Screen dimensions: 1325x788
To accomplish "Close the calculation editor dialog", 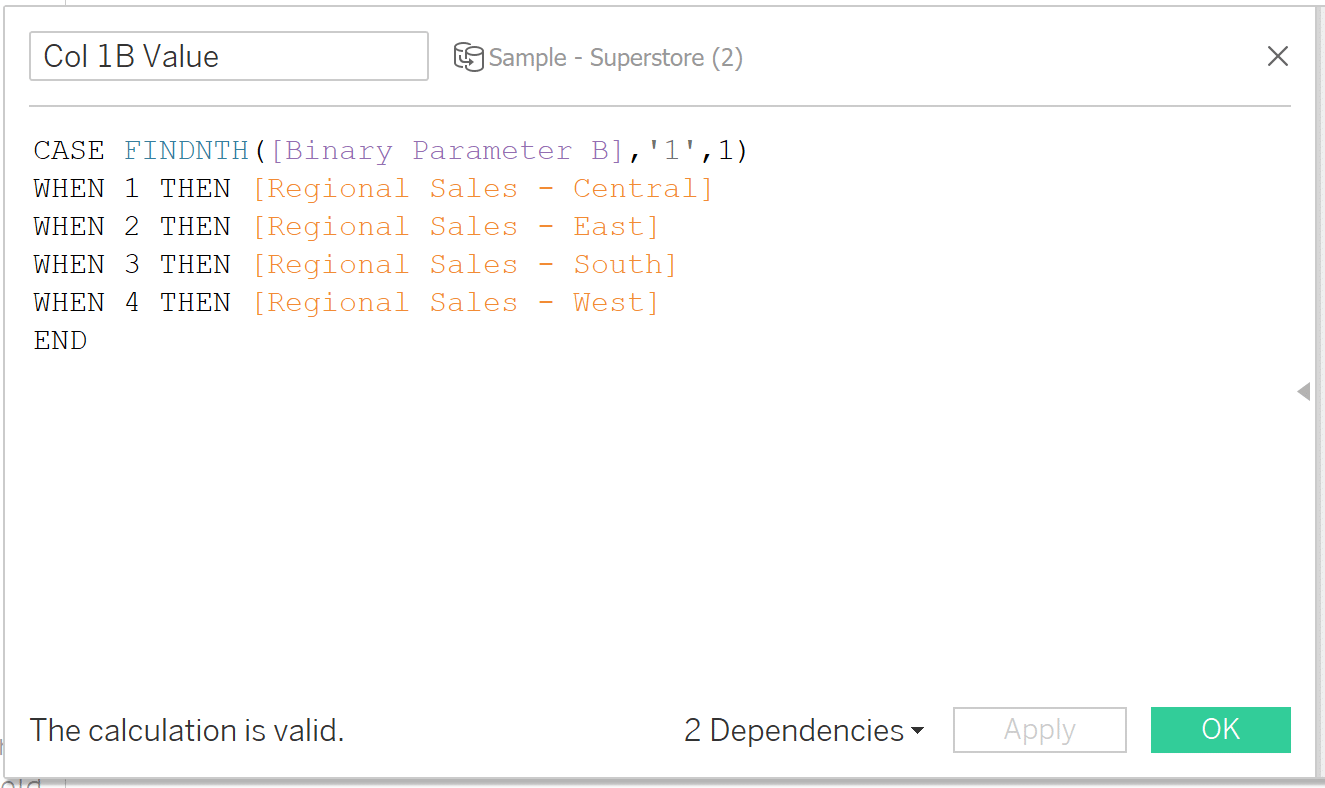I will (x=1278, y=56).
